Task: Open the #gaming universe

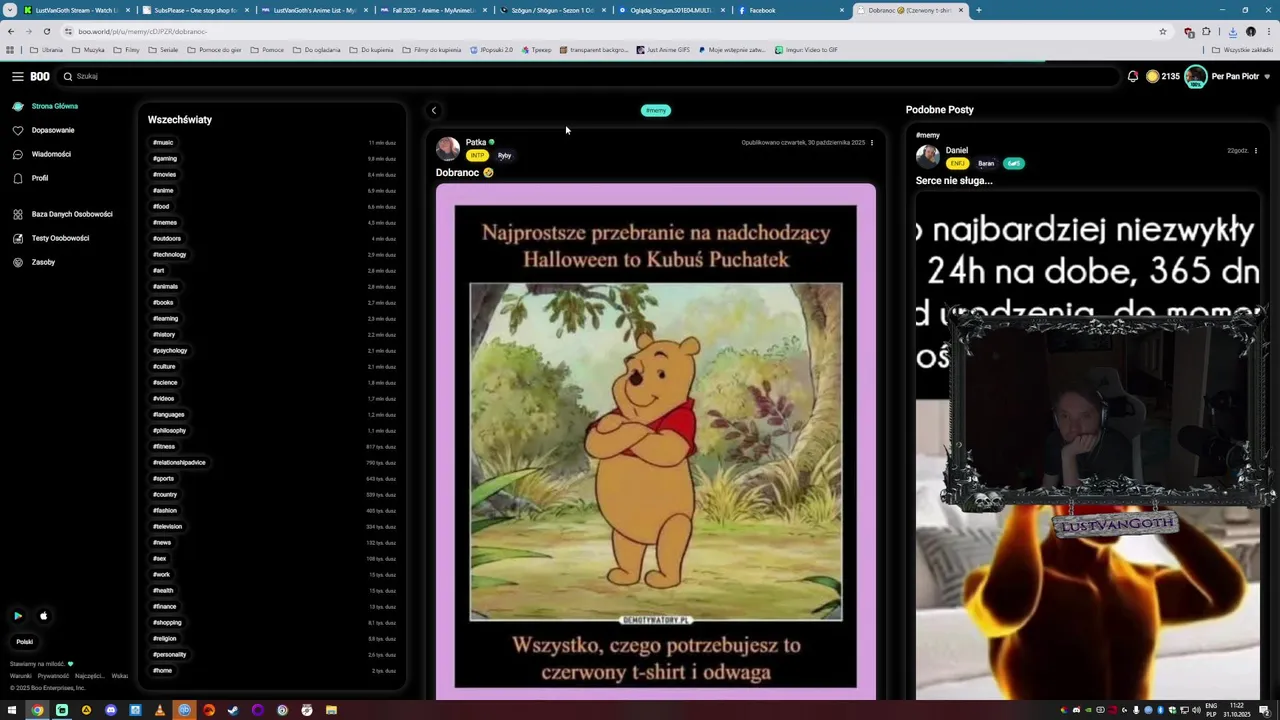Action: (165, 158)
